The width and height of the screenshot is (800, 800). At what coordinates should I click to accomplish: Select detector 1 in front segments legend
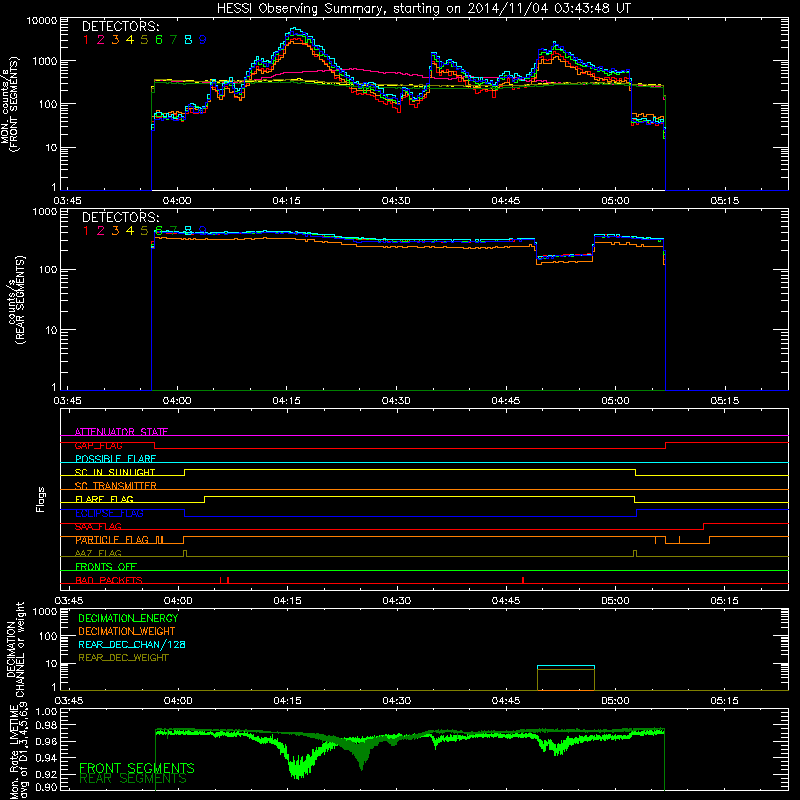coord(86,40)
